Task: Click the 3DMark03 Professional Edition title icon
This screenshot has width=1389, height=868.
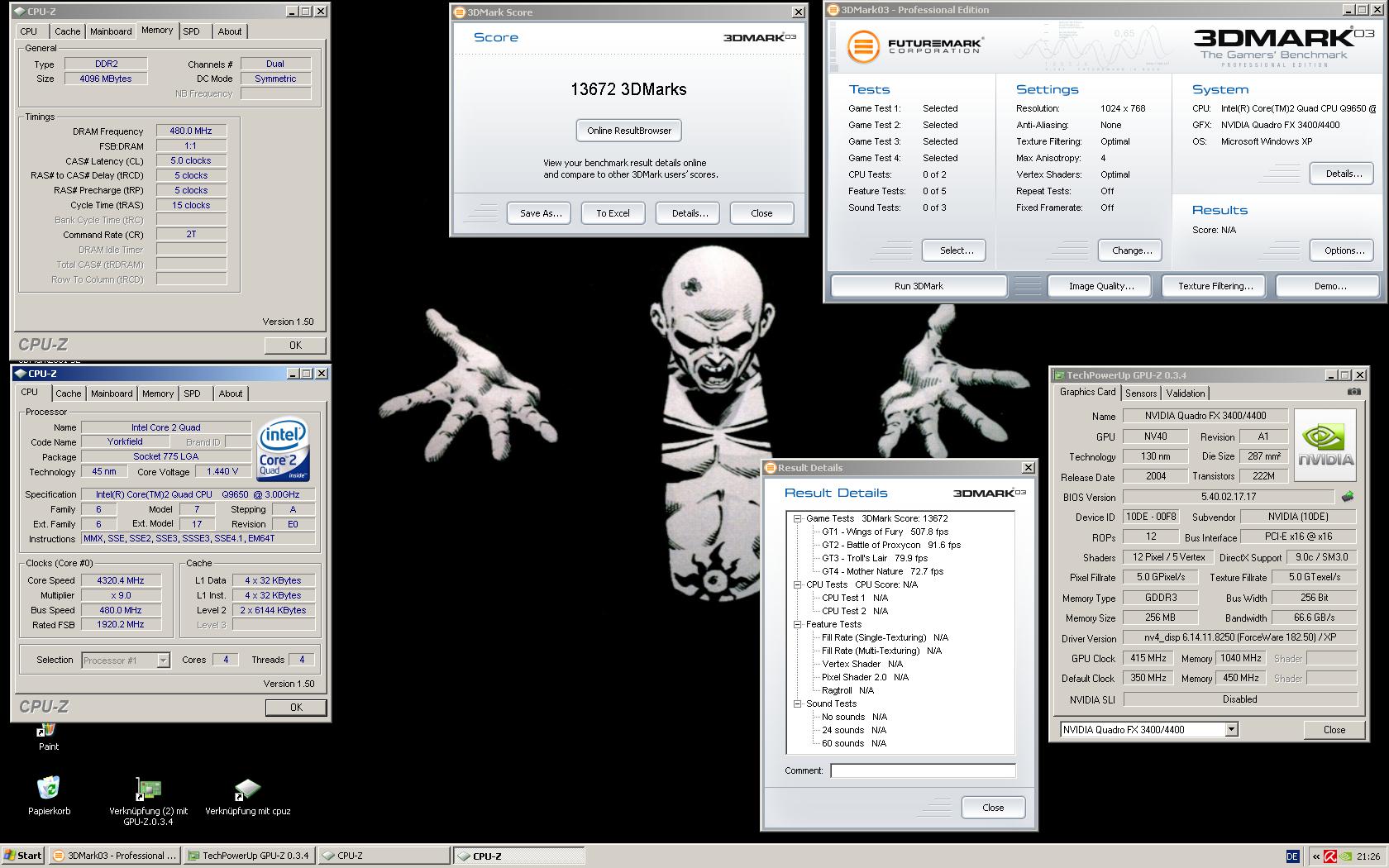Action: click(833, 10)
